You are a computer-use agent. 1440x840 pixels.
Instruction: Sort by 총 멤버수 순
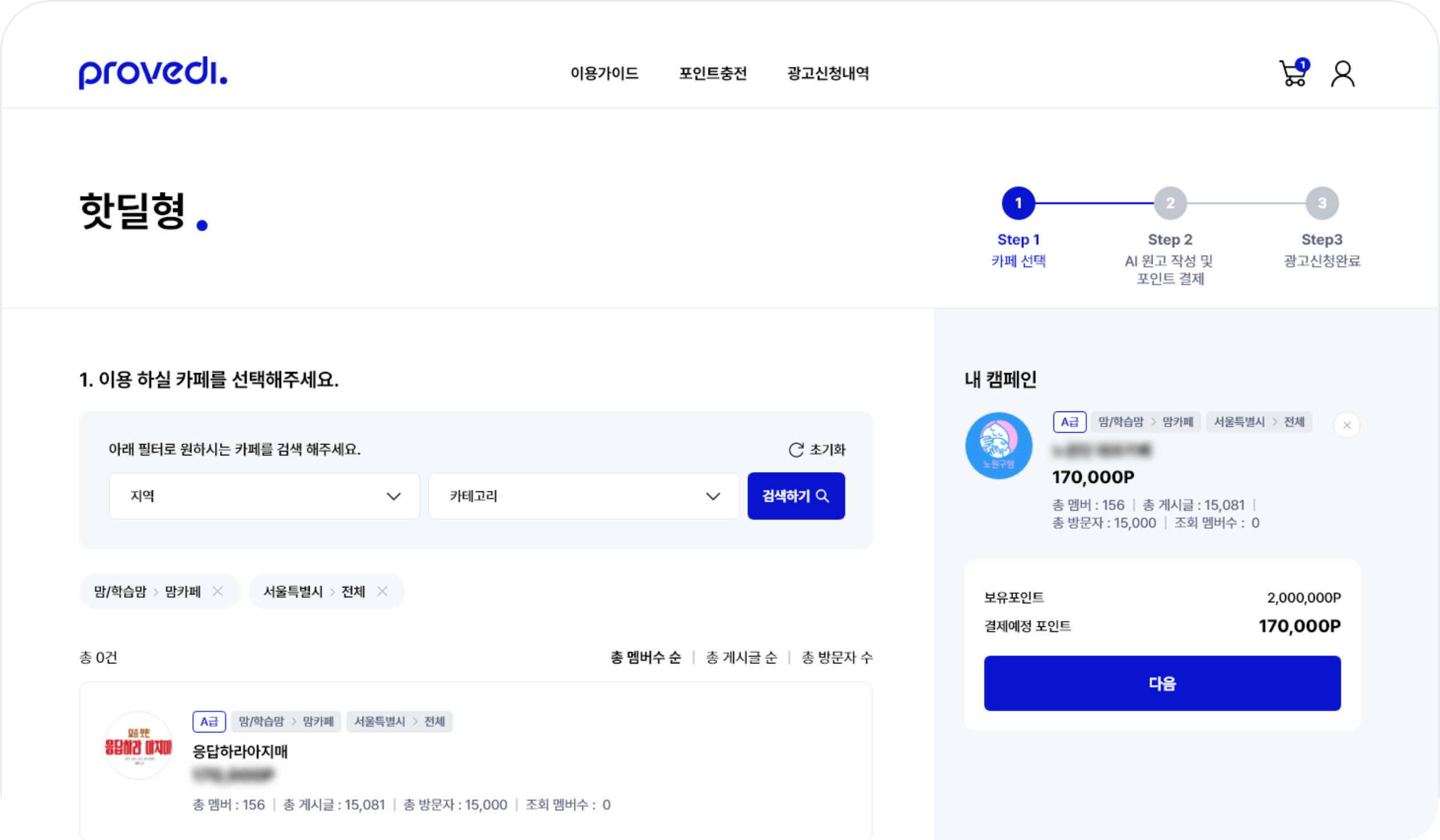tap(646, 658)
